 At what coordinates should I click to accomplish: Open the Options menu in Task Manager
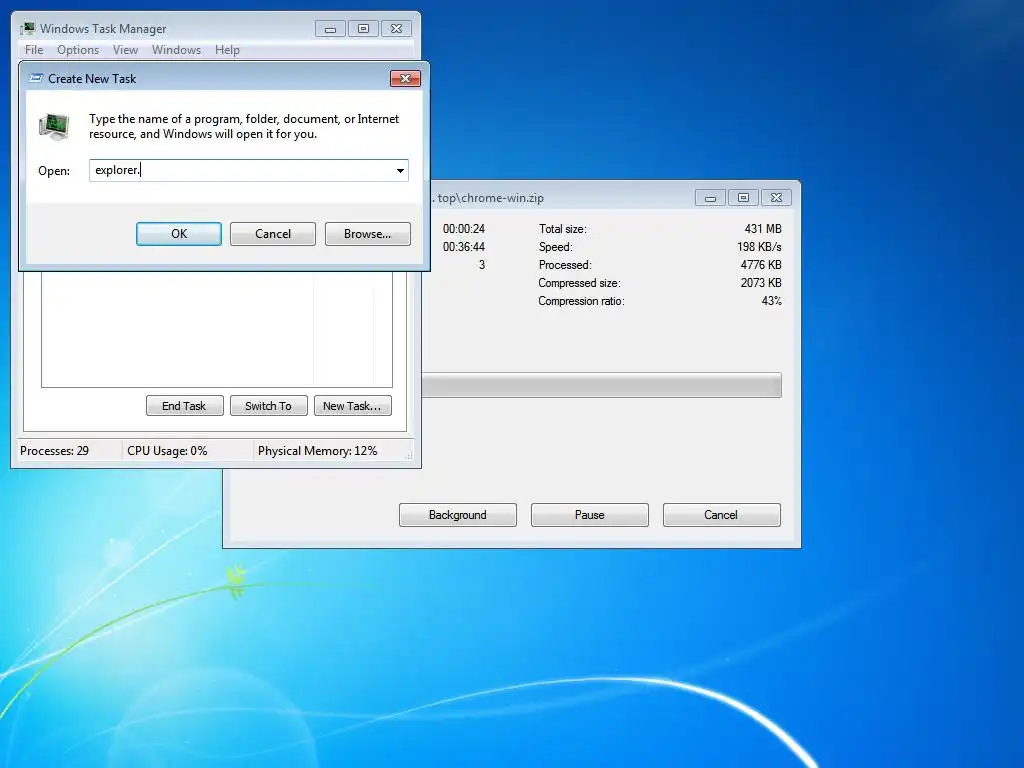pyautogui.click(x=78, y=50)
